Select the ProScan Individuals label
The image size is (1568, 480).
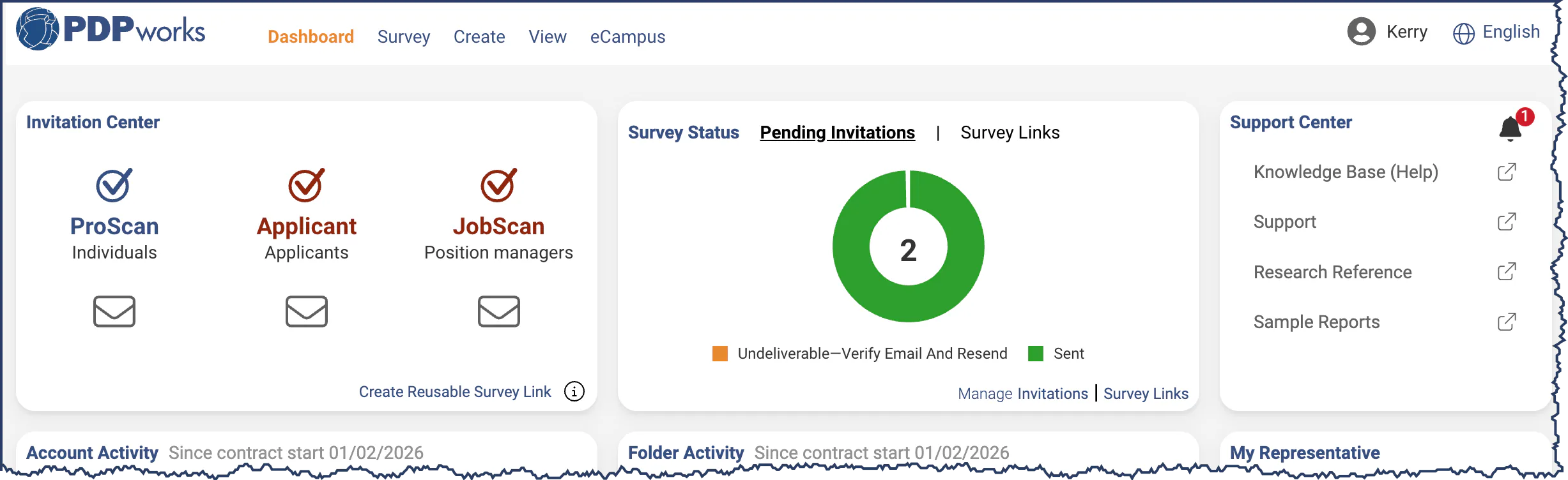pos(114,239)
